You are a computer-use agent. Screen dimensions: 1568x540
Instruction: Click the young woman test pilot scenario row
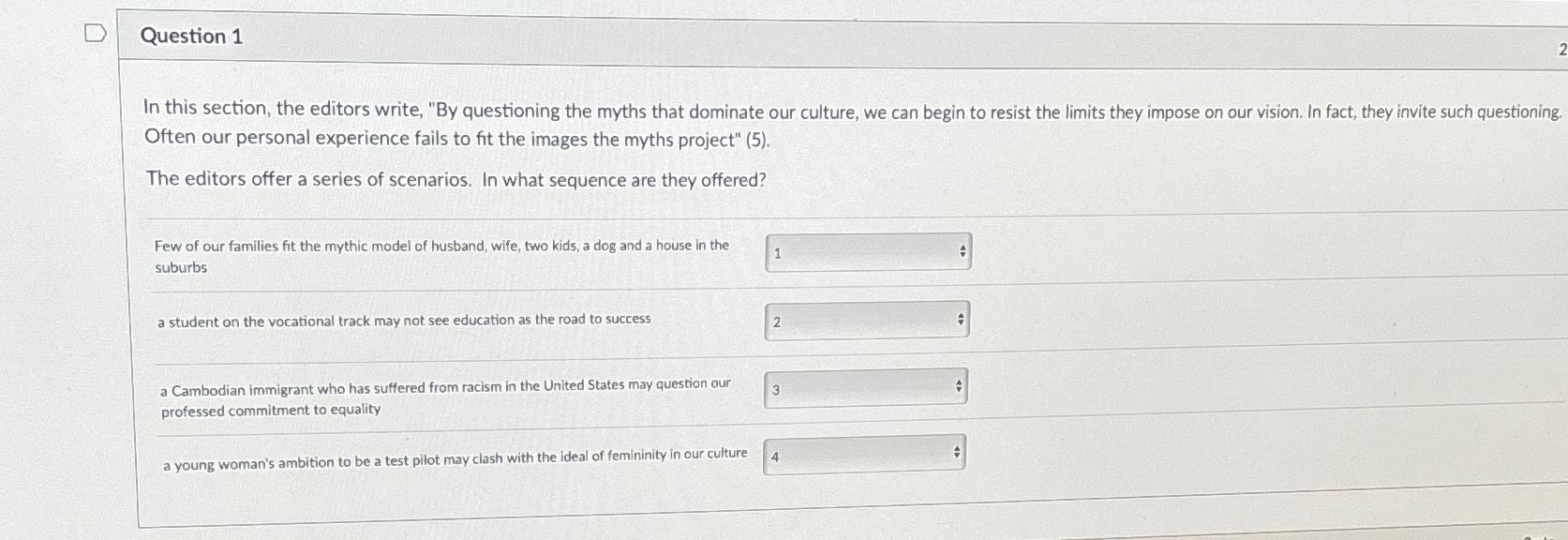[x=456, y=456]
